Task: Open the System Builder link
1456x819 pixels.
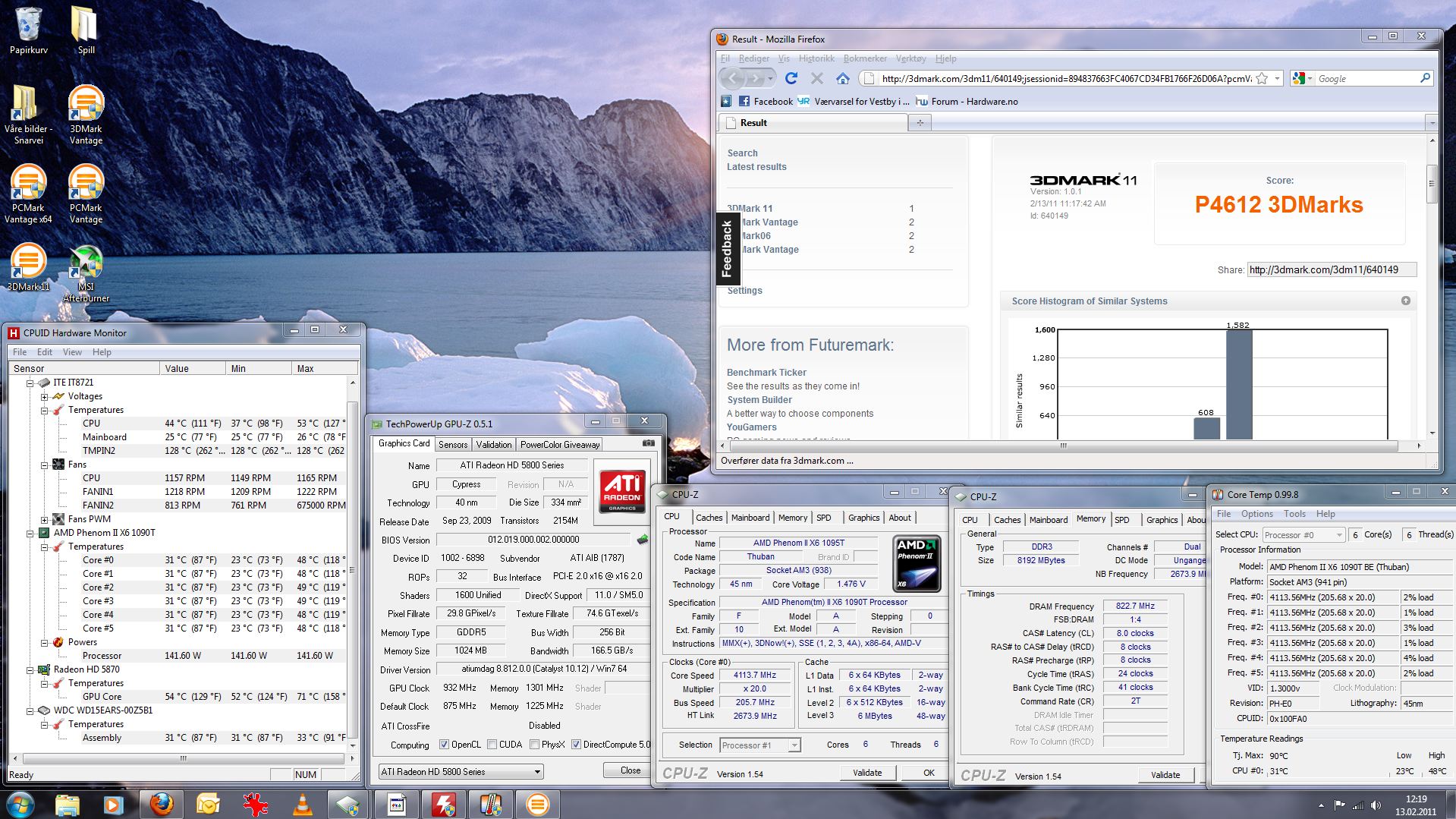Action: tap(759, 400)
